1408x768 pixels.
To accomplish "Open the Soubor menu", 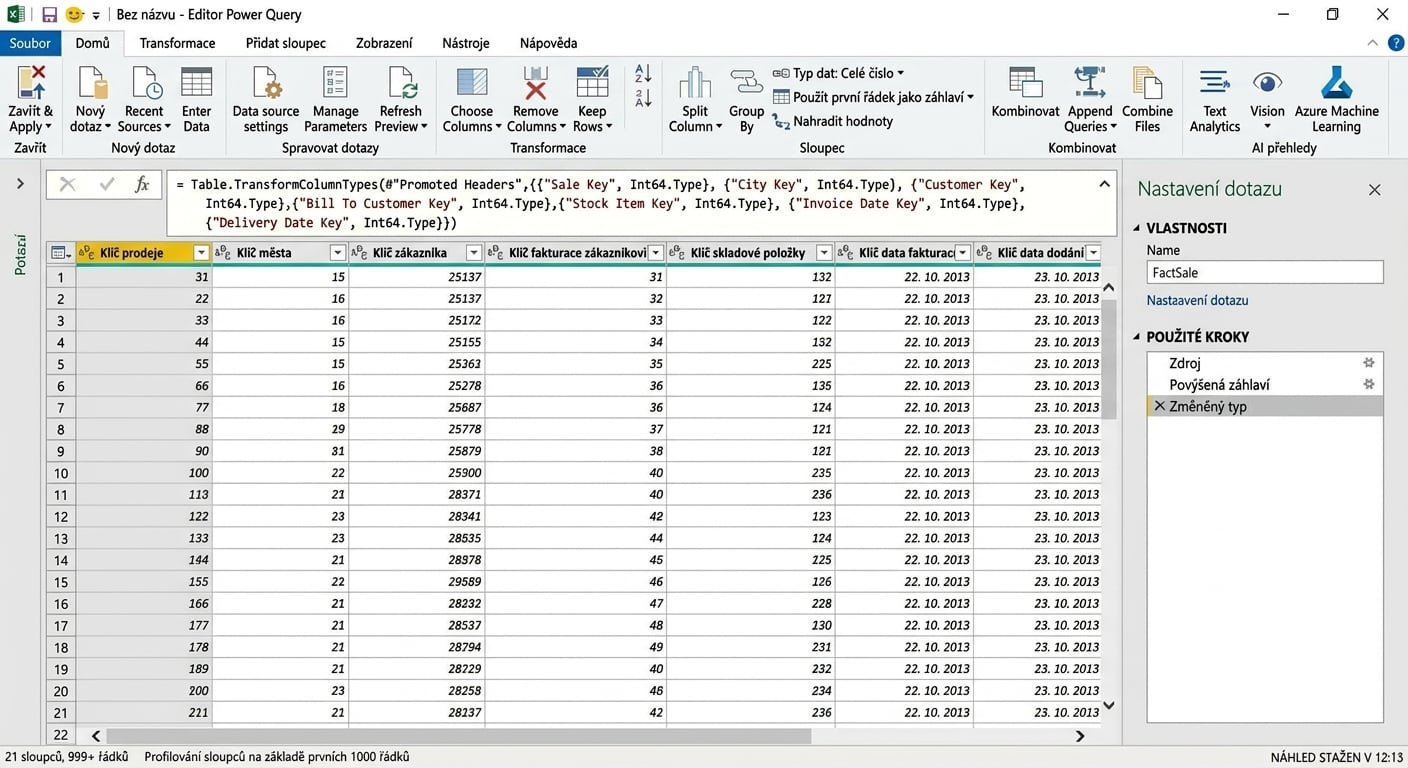I will (x=30, y=43).
